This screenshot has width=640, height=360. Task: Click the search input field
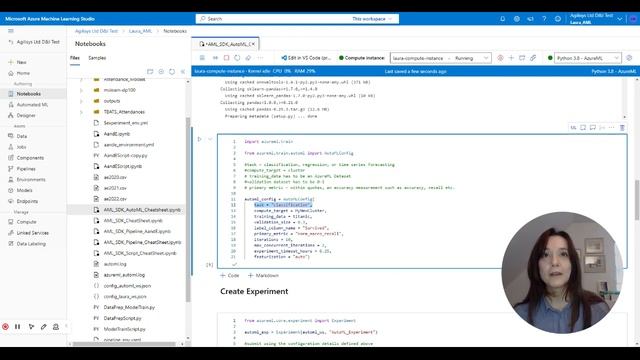pos(297,19)
